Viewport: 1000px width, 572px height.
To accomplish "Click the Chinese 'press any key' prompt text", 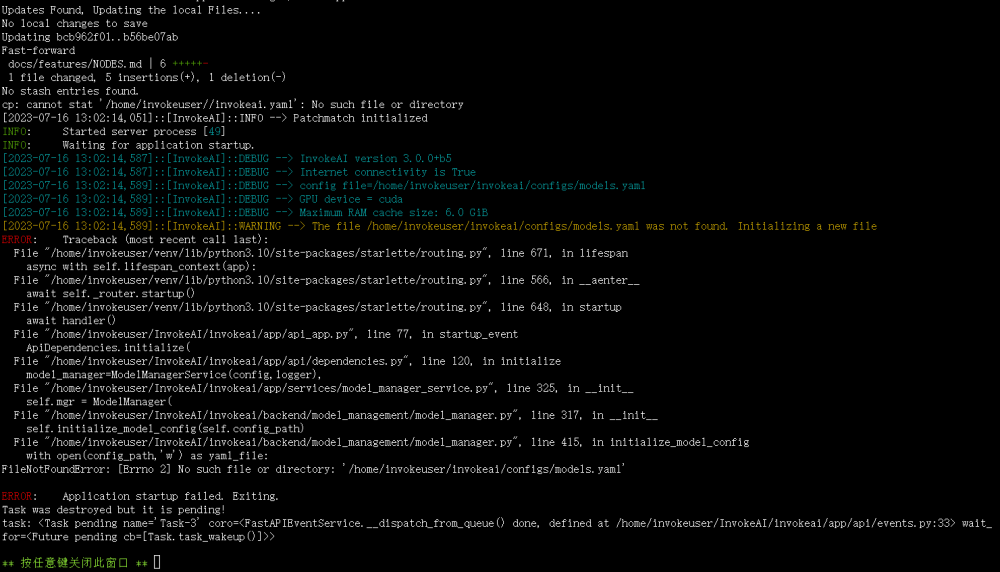I will pyautogui.click(x=74, y=563).
